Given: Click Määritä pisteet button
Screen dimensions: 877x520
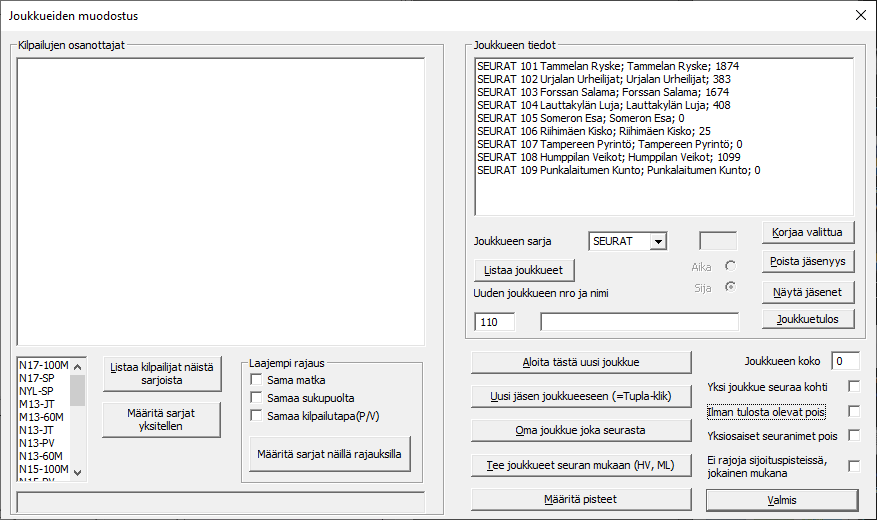Looking at the screenshot, I should (x=580, y=499).
